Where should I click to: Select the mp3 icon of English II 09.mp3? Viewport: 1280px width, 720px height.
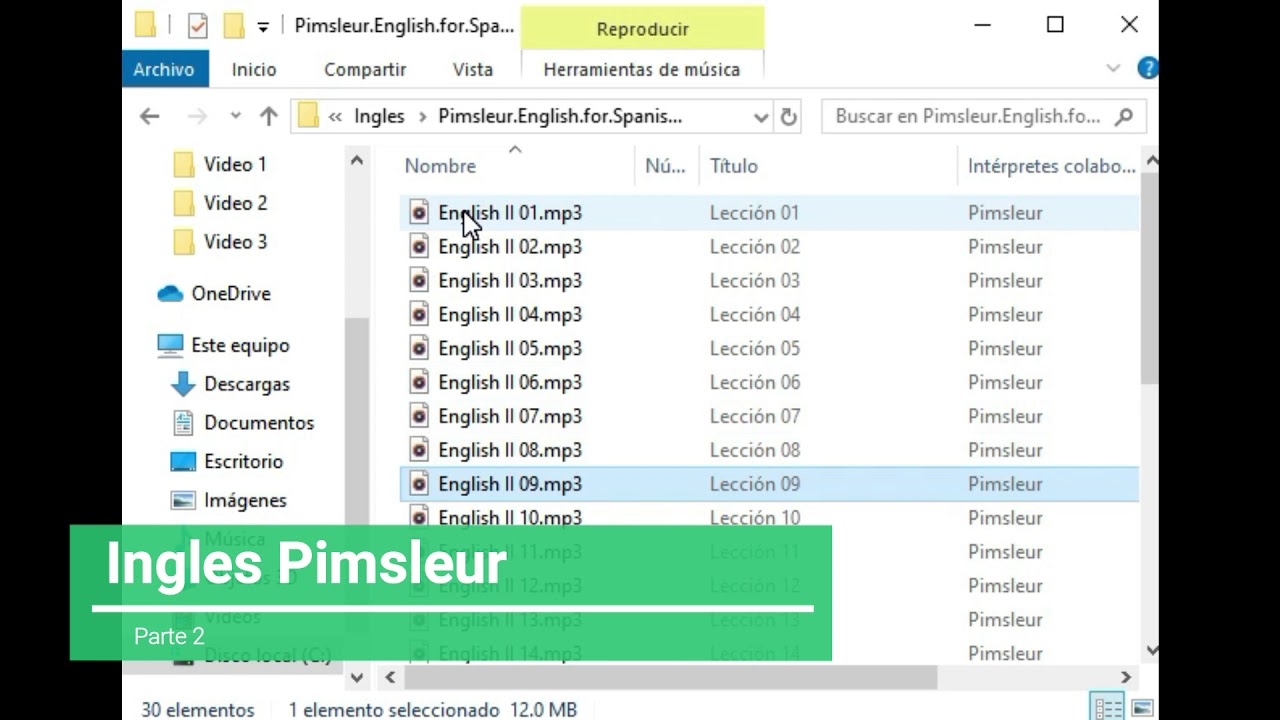pos(419,485)
